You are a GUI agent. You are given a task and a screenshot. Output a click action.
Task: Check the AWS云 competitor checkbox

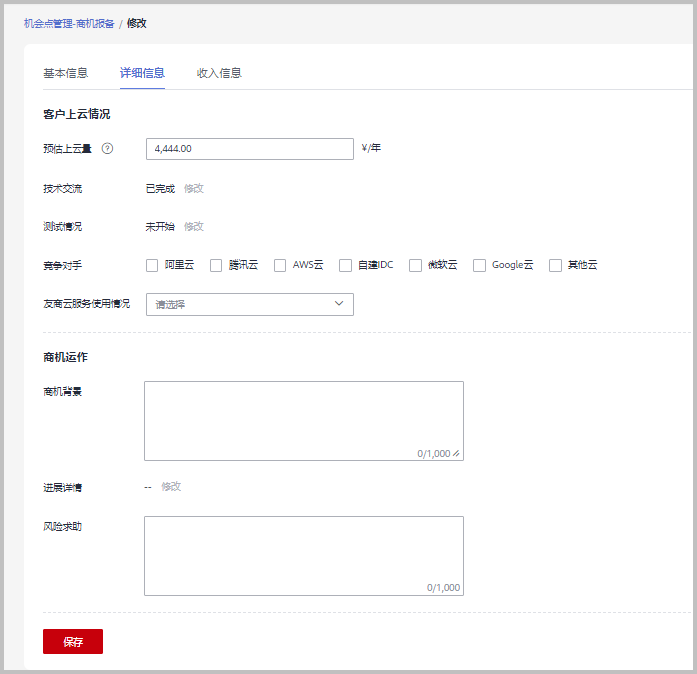280,265
